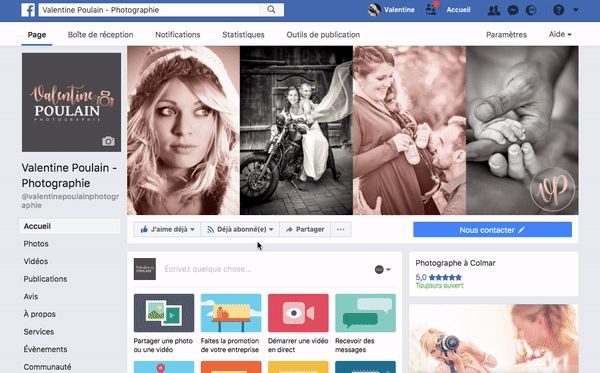This screenshot has height=373, width=600.
Task: Click the Toujours ouvert status text
Action: pyautogui.click(x=440, y=286)
